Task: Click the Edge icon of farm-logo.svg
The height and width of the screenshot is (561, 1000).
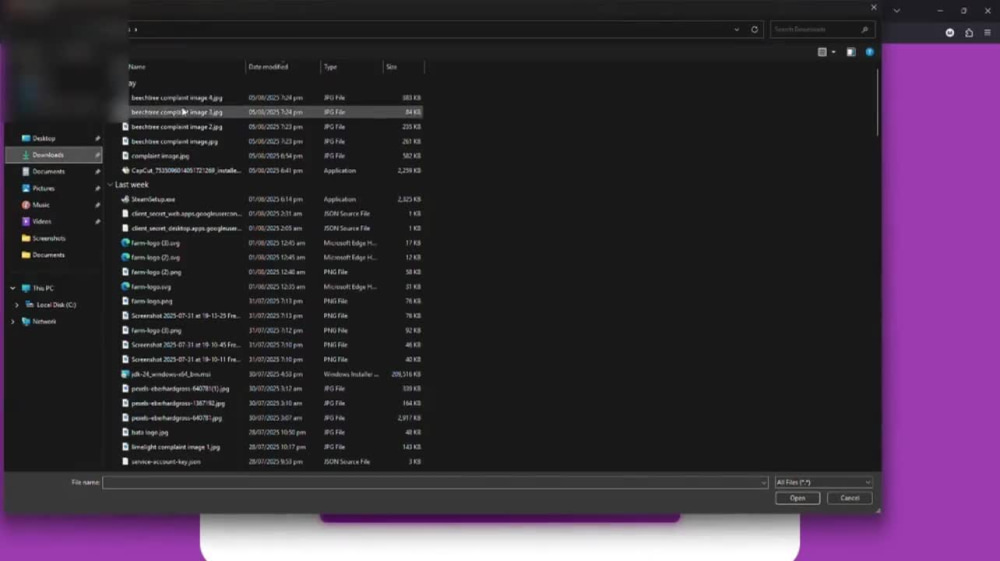Action: pyautogui.click(x=125, y=287)
